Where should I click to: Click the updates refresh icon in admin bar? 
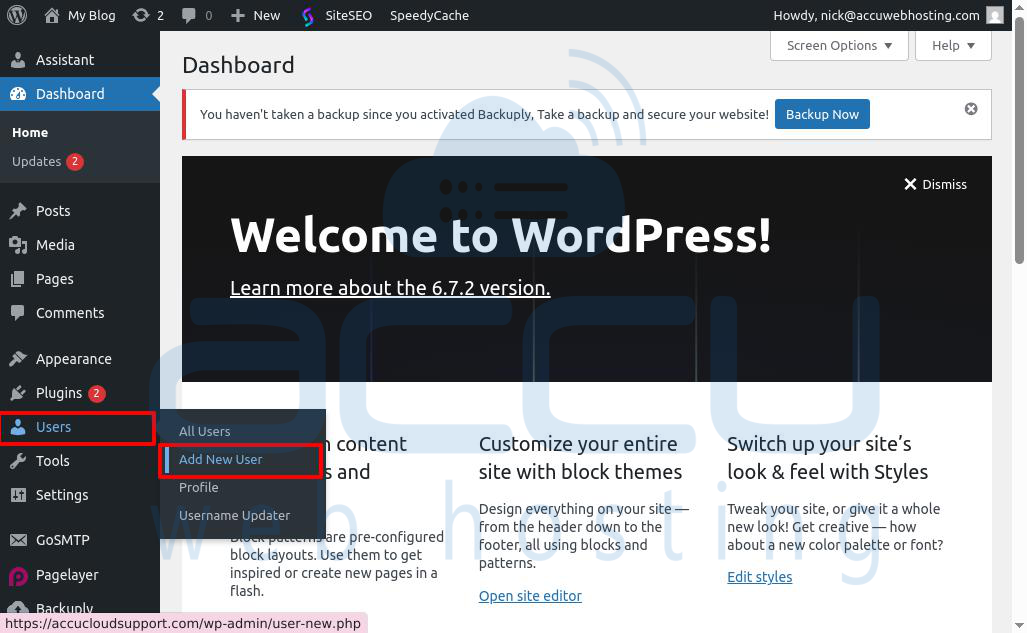140,15
